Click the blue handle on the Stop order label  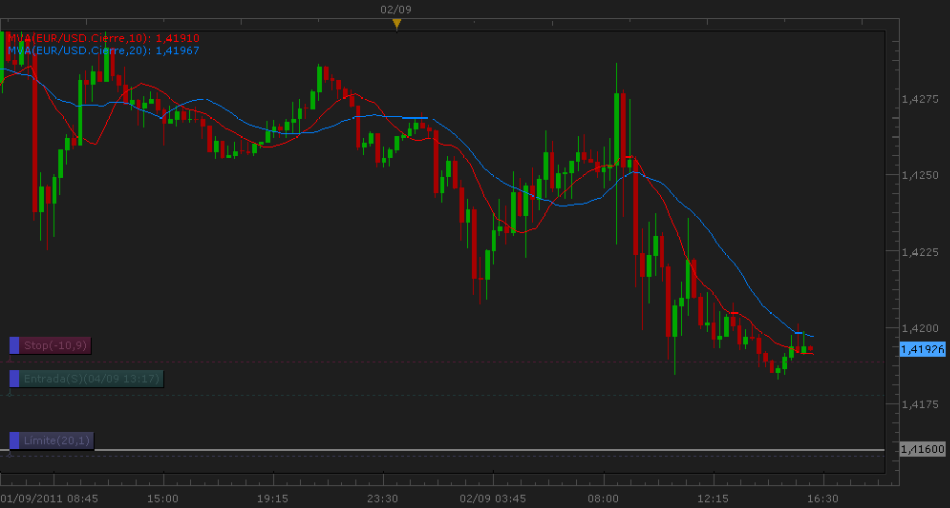[14, 345]
